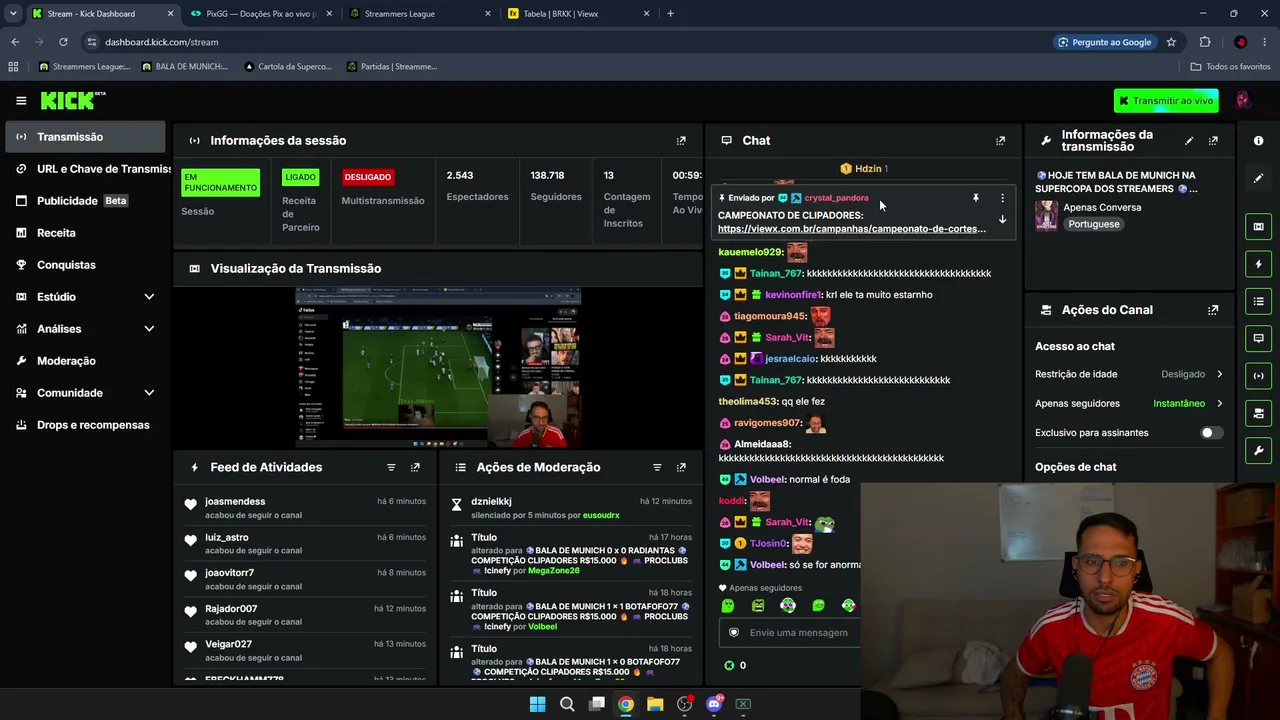
Task: Open the Conquistas sidebar item
Action: [85, 265]
